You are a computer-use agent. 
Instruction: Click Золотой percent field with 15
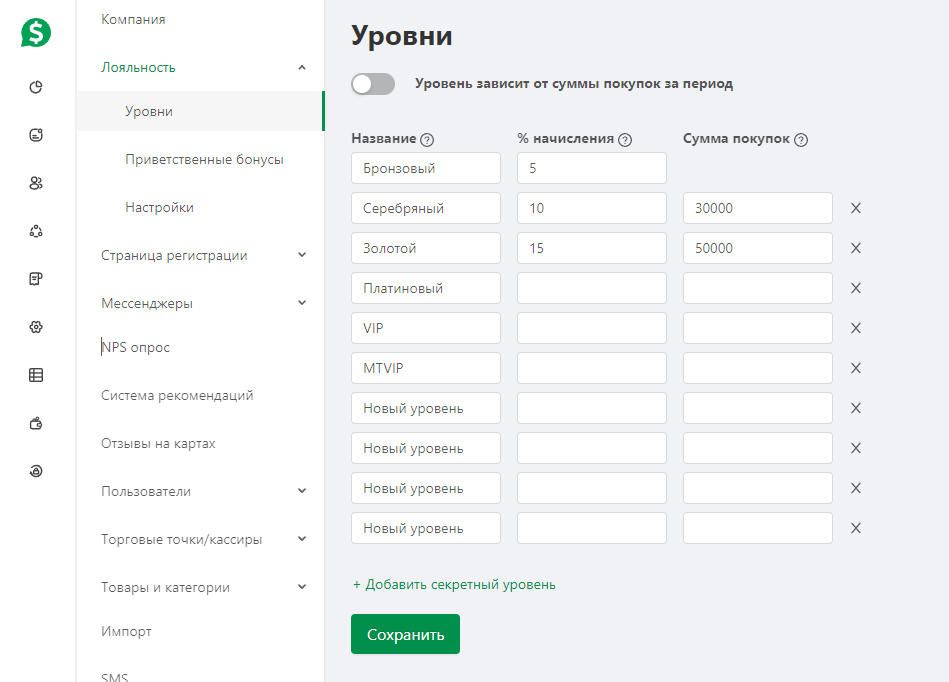coord(592,248)
